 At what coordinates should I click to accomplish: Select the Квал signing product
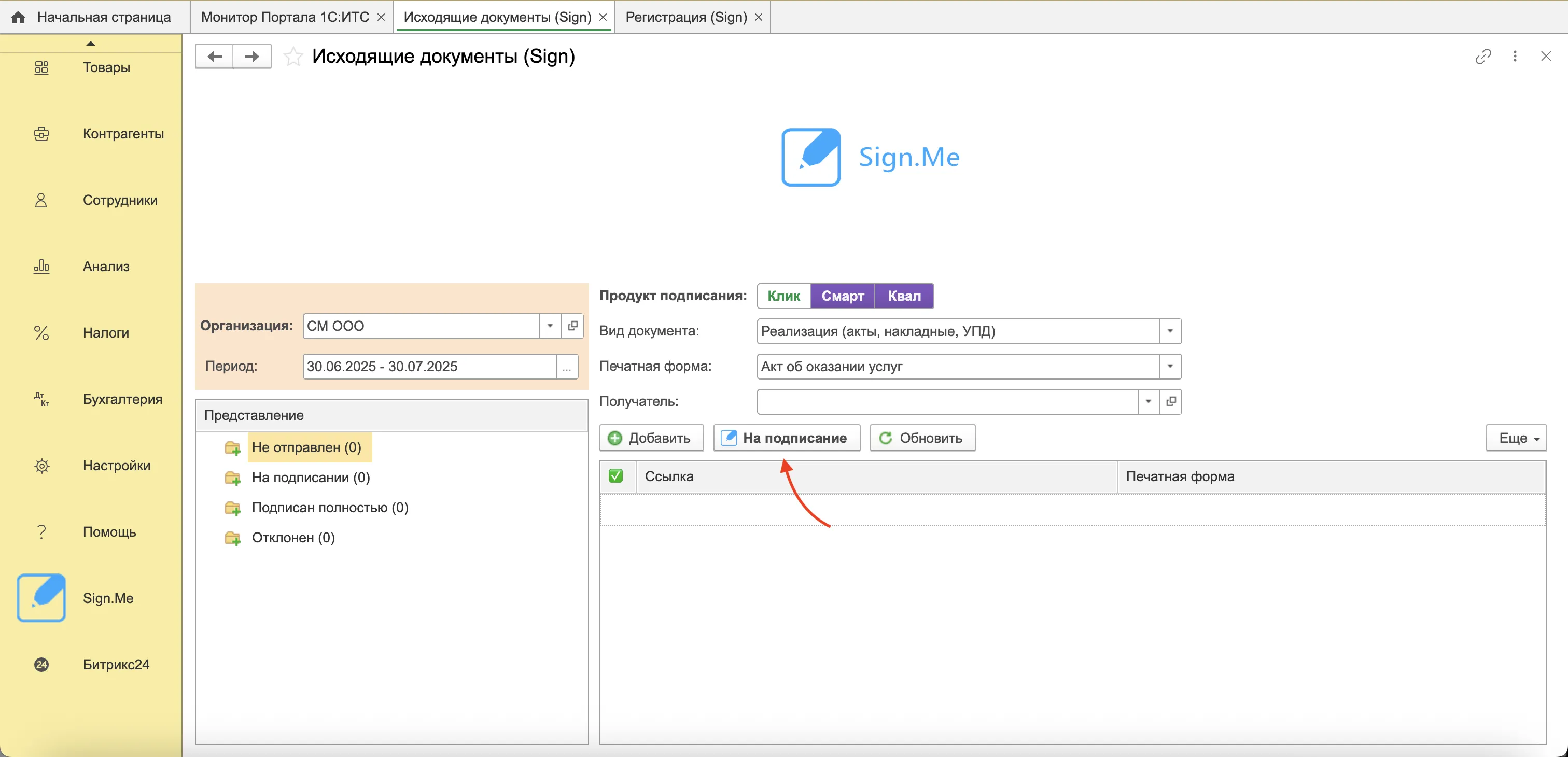904,297
